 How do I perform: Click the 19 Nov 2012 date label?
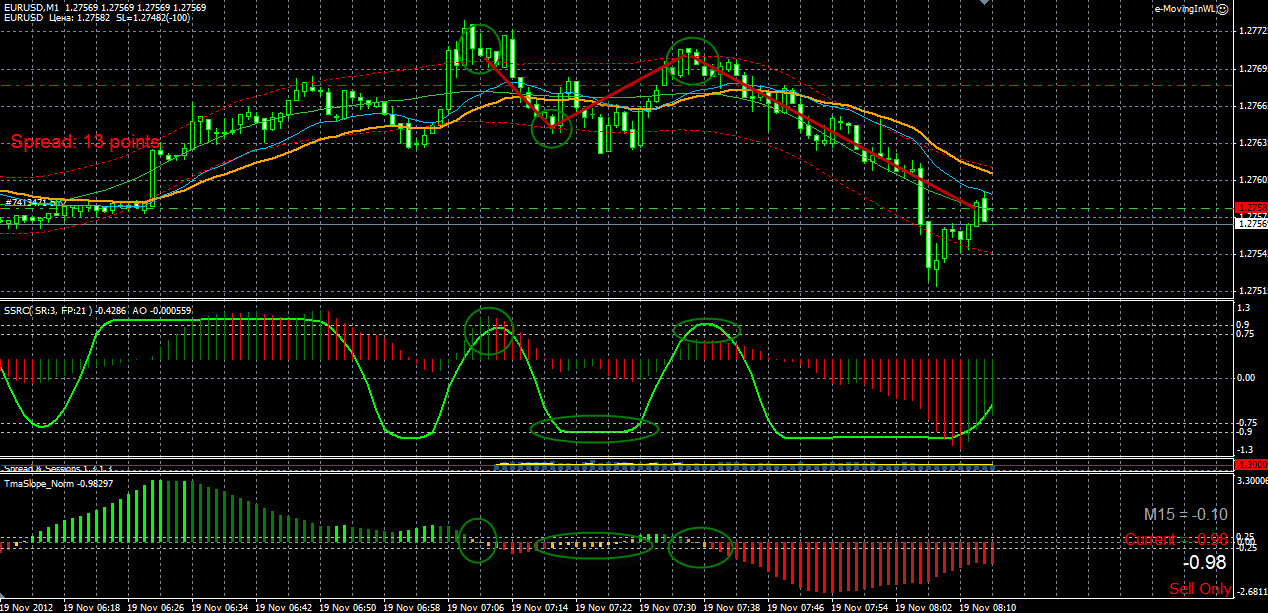(x=26, y=607)
